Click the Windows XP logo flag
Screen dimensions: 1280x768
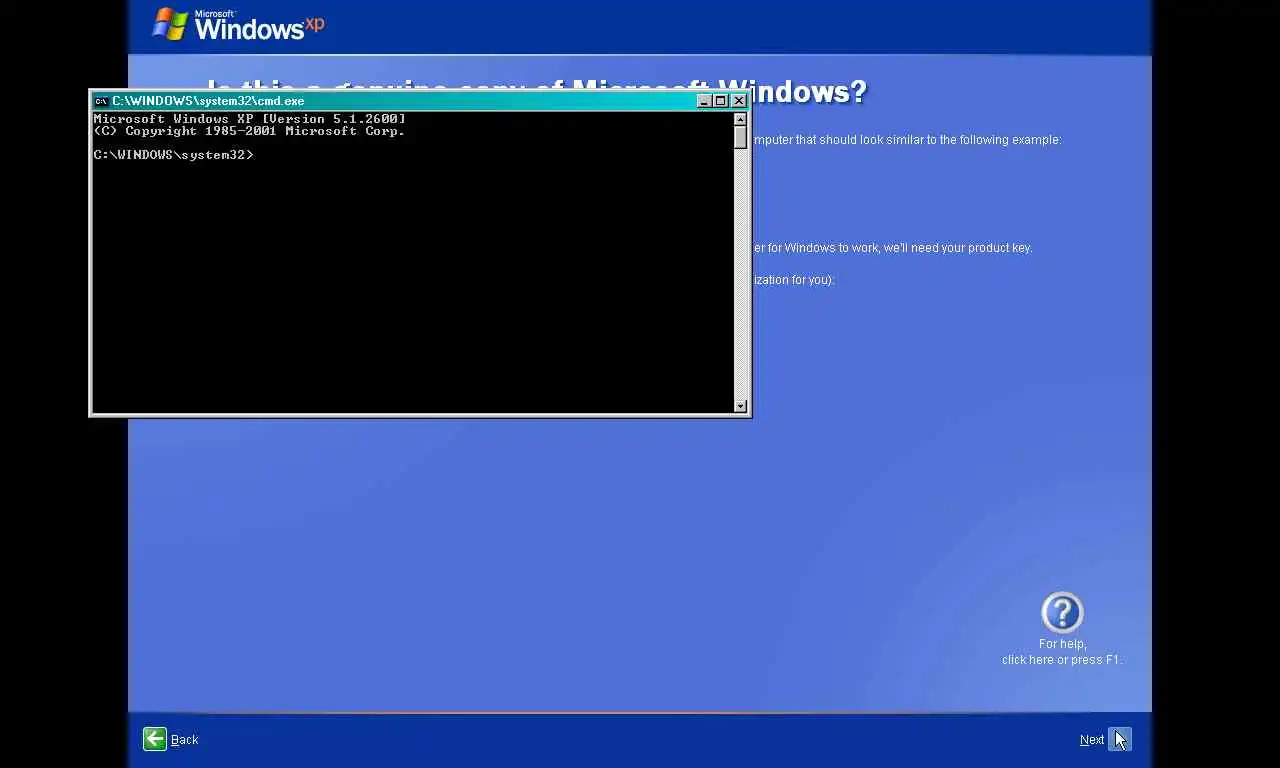(x=170, y=24)
